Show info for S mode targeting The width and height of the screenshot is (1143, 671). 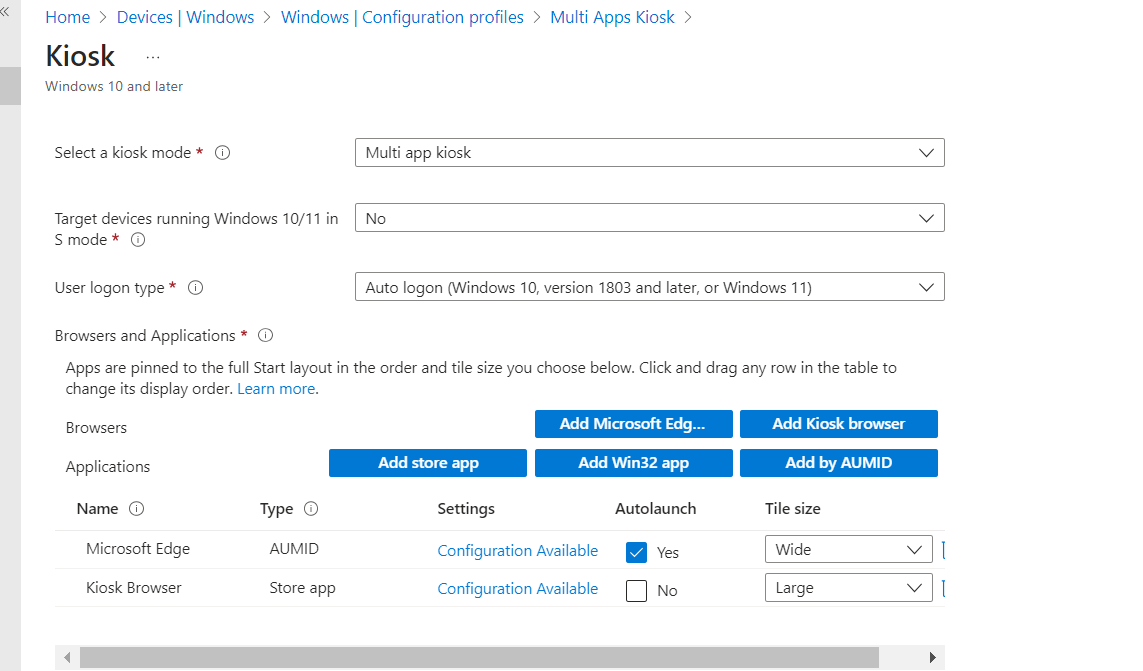pyautogui.click(x=138, y=239)
